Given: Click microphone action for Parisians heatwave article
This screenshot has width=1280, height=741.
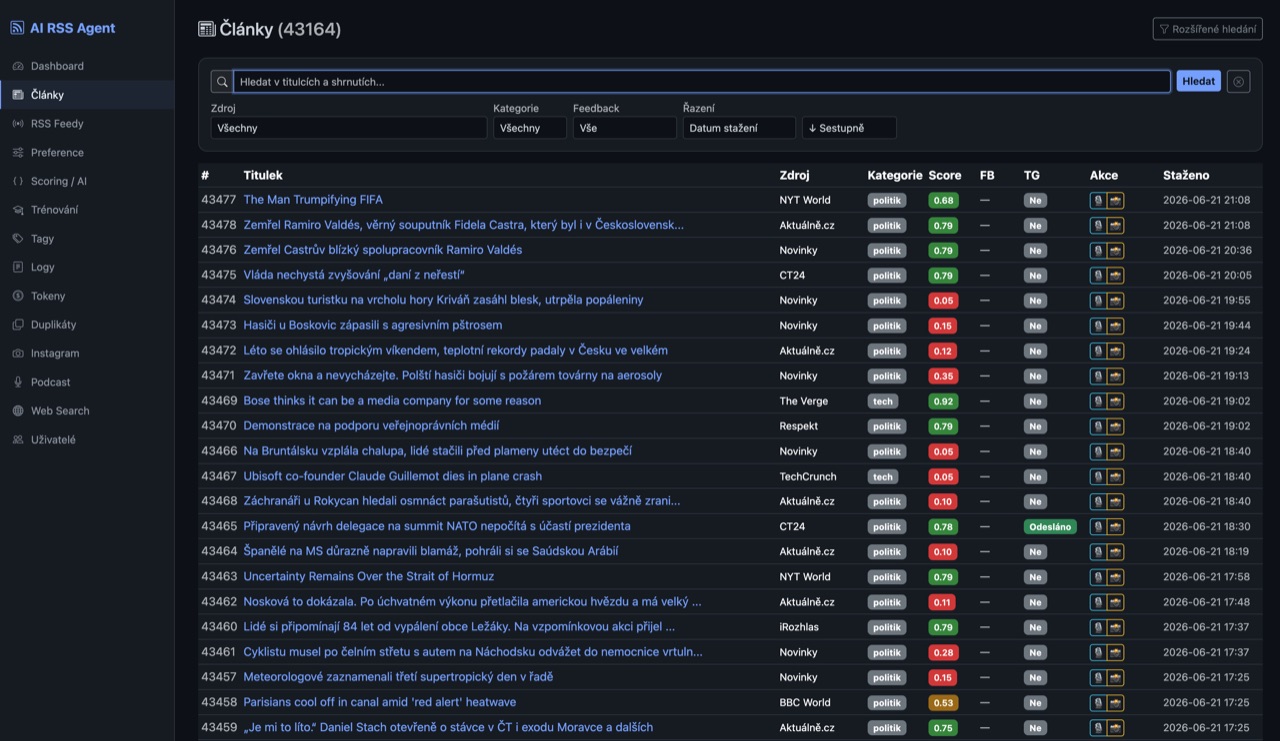Looking at the screenshot, I should pos(1098,703).
